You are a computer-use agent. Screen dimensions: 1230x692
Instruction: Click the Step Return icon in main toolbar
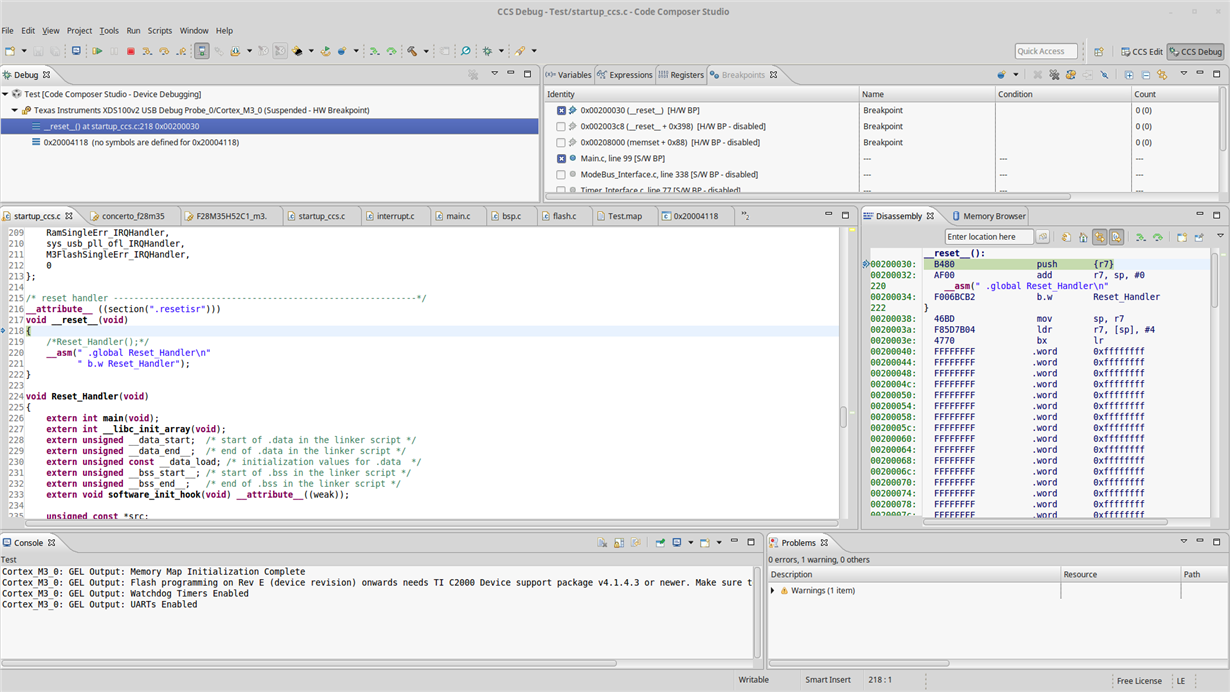(181, 50)
